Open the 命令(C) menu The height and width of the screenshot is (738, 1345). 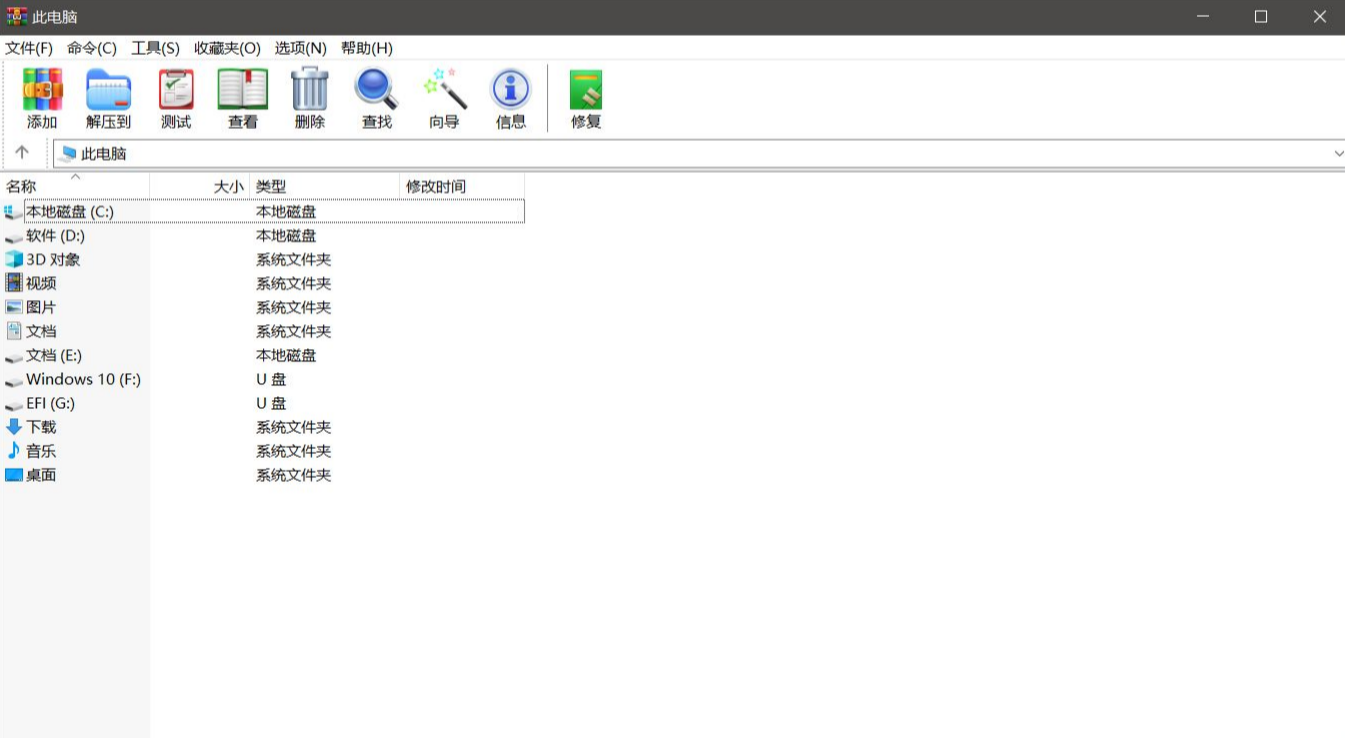tap(92, 48)
